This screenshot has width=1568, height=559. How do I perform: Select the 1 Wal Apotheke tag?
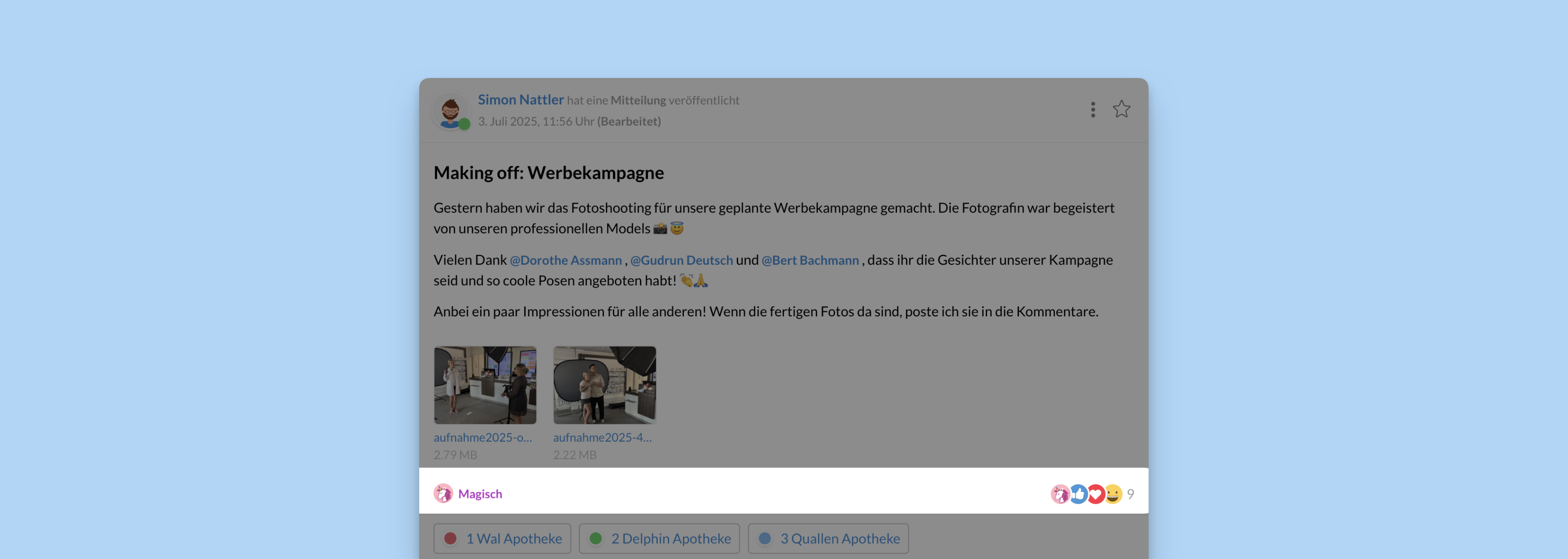502,538
